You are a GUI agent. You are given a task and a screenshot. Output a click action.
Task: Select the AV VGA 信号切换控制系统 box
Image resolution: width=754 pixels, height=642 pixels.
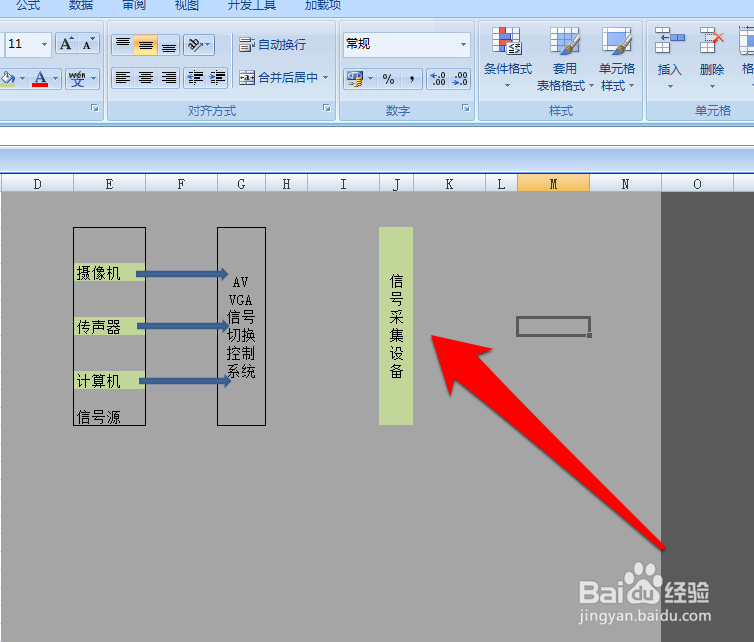point(241,326)
